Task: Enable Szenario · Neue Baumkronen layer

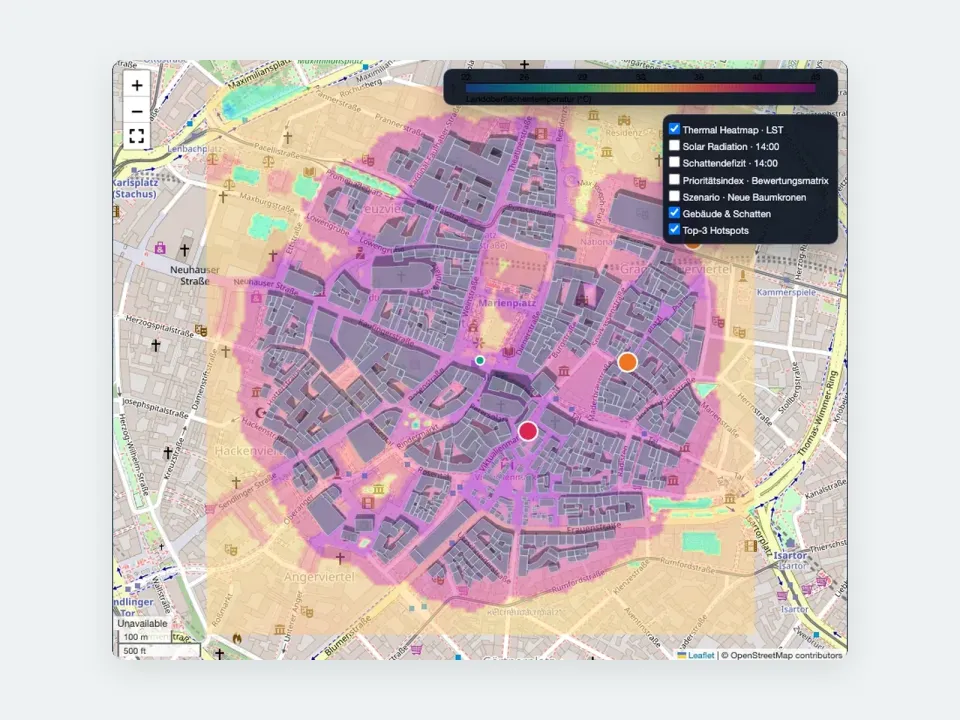Action: coord(674,197)
